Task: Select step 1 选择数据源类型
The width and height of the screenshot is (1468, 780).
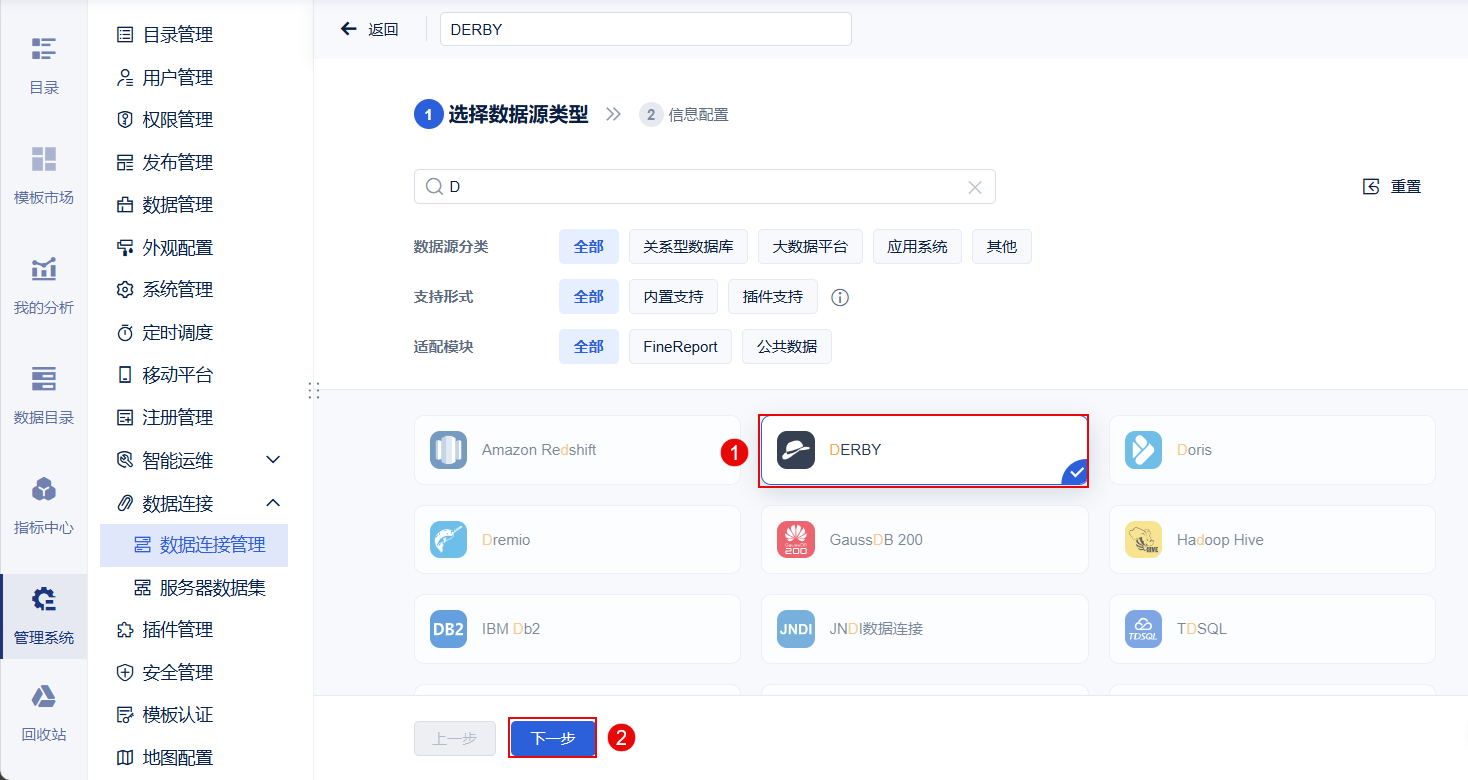Action: [502, 114]
